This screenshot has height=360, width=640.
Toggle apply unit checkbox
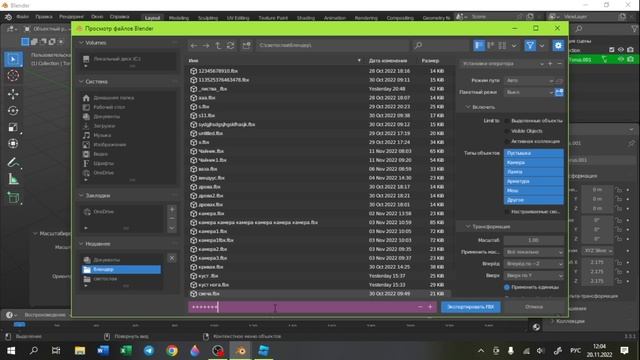click(x=507, y=287)
